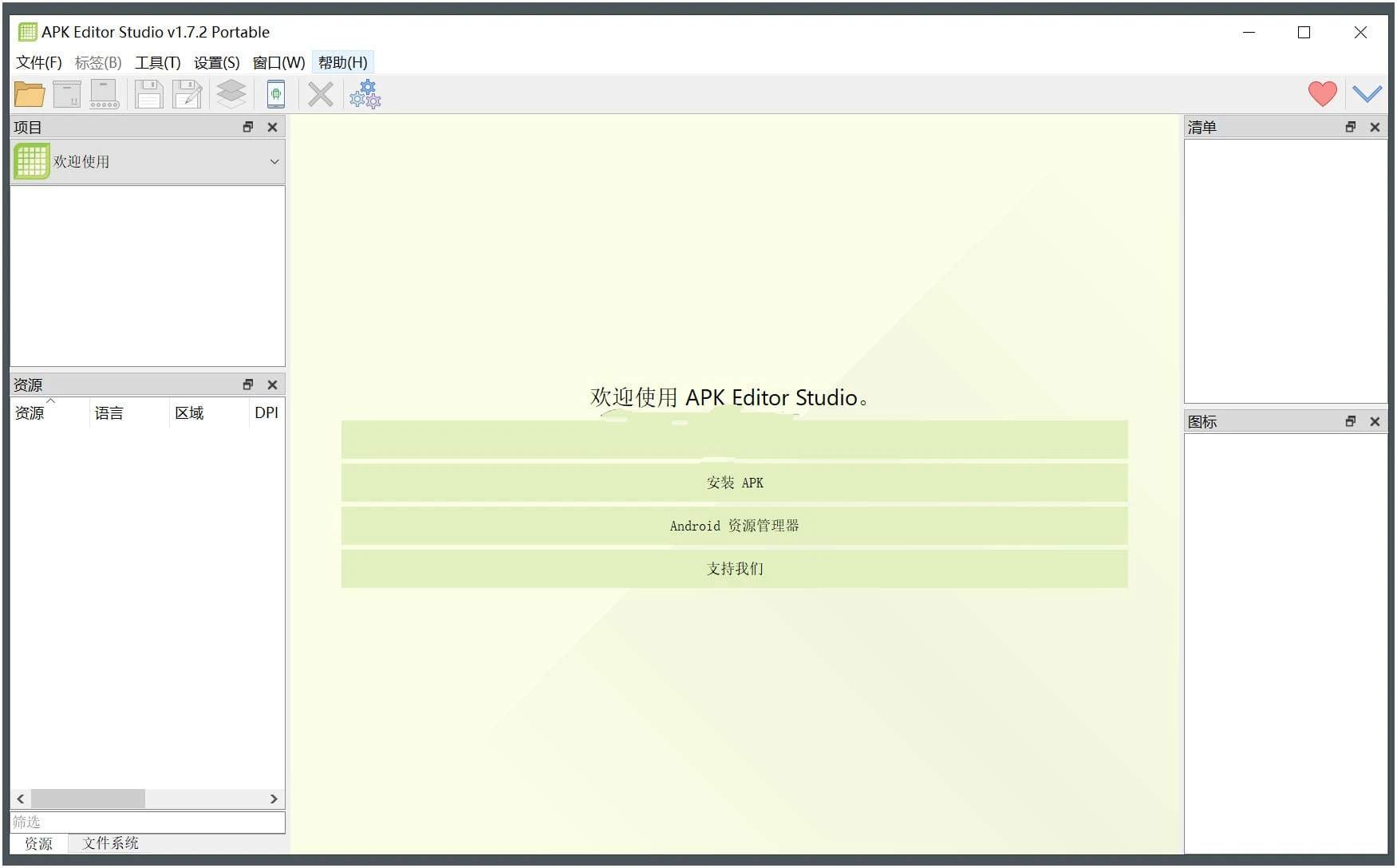This screenshot has width=1397, height=868.
Task: Open Android 资源管理器
Action: [x=734, y=526]
